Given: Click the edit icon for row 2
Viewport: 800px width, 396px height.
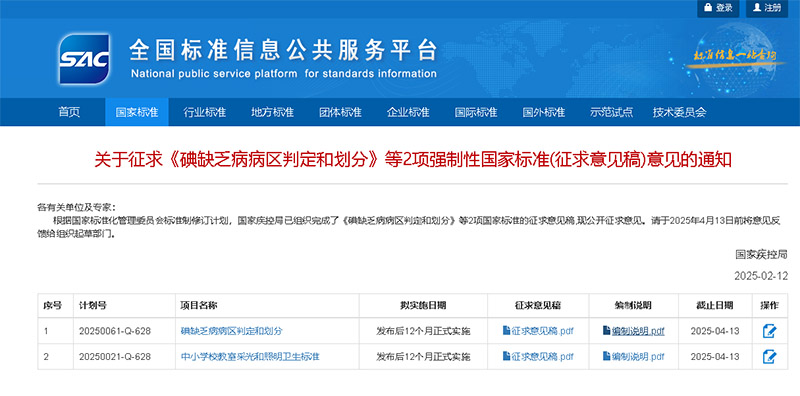Looking at the screenshot, I should 769,357.
